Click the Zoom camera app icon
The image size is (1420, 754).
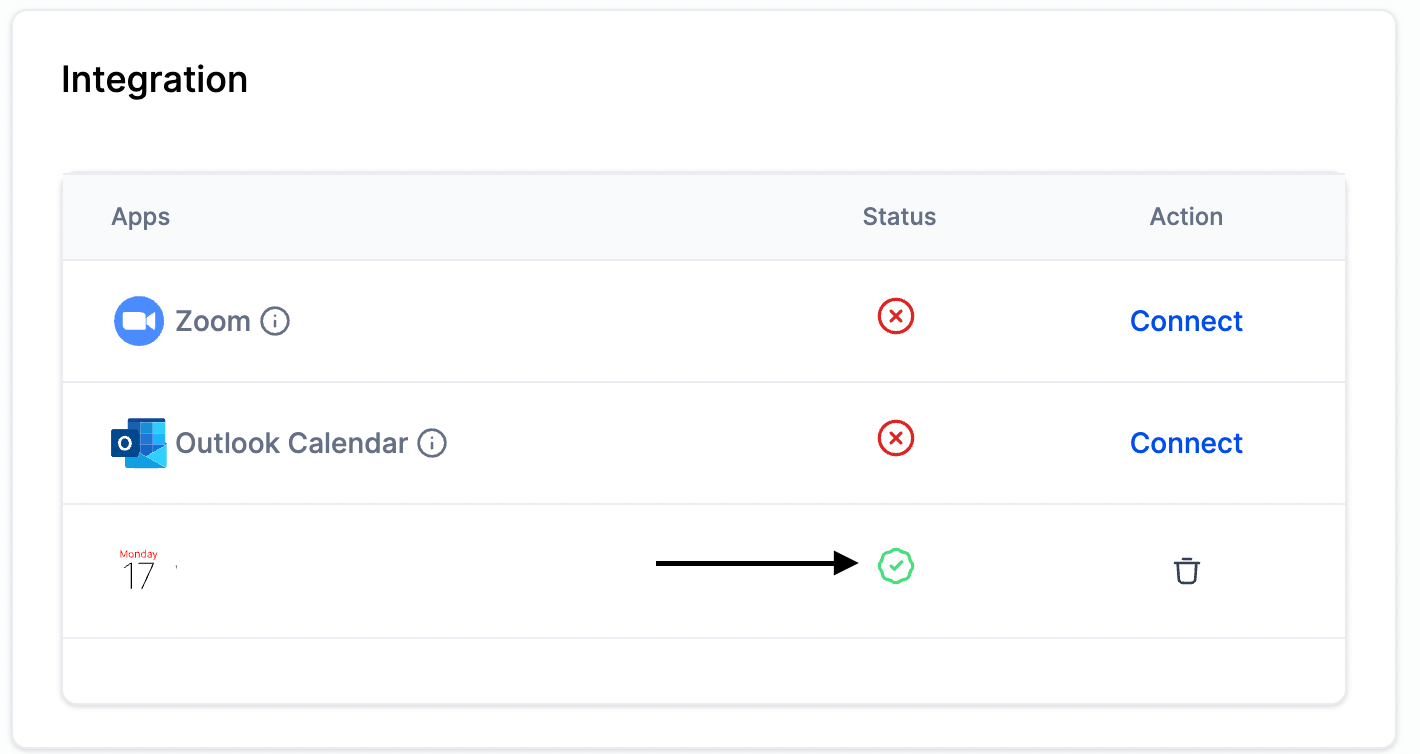(139, 321)
